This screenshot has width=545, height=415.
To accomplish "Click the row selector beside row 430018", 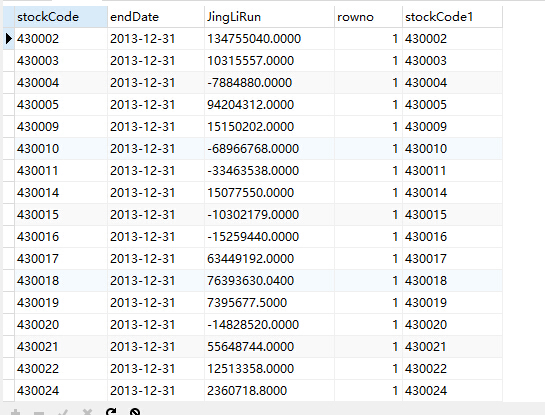I will point(9,280).
